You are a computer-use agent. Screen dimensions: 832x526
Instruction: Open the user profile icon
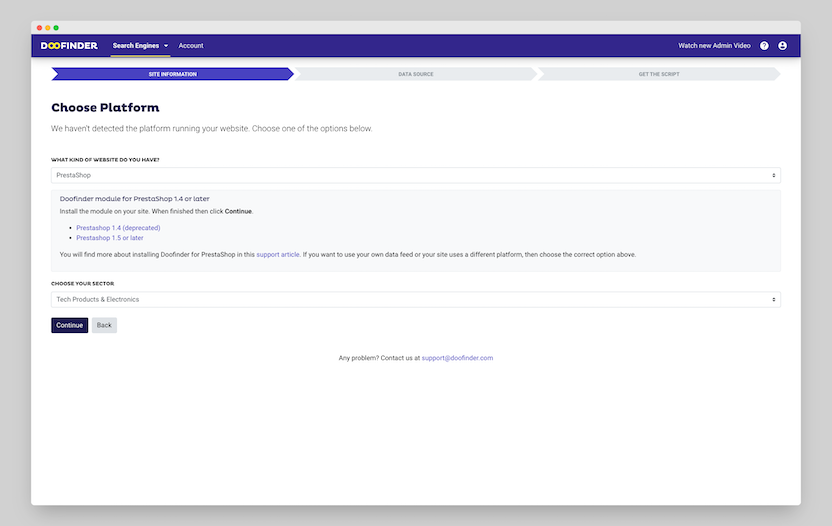coord(782,46)
